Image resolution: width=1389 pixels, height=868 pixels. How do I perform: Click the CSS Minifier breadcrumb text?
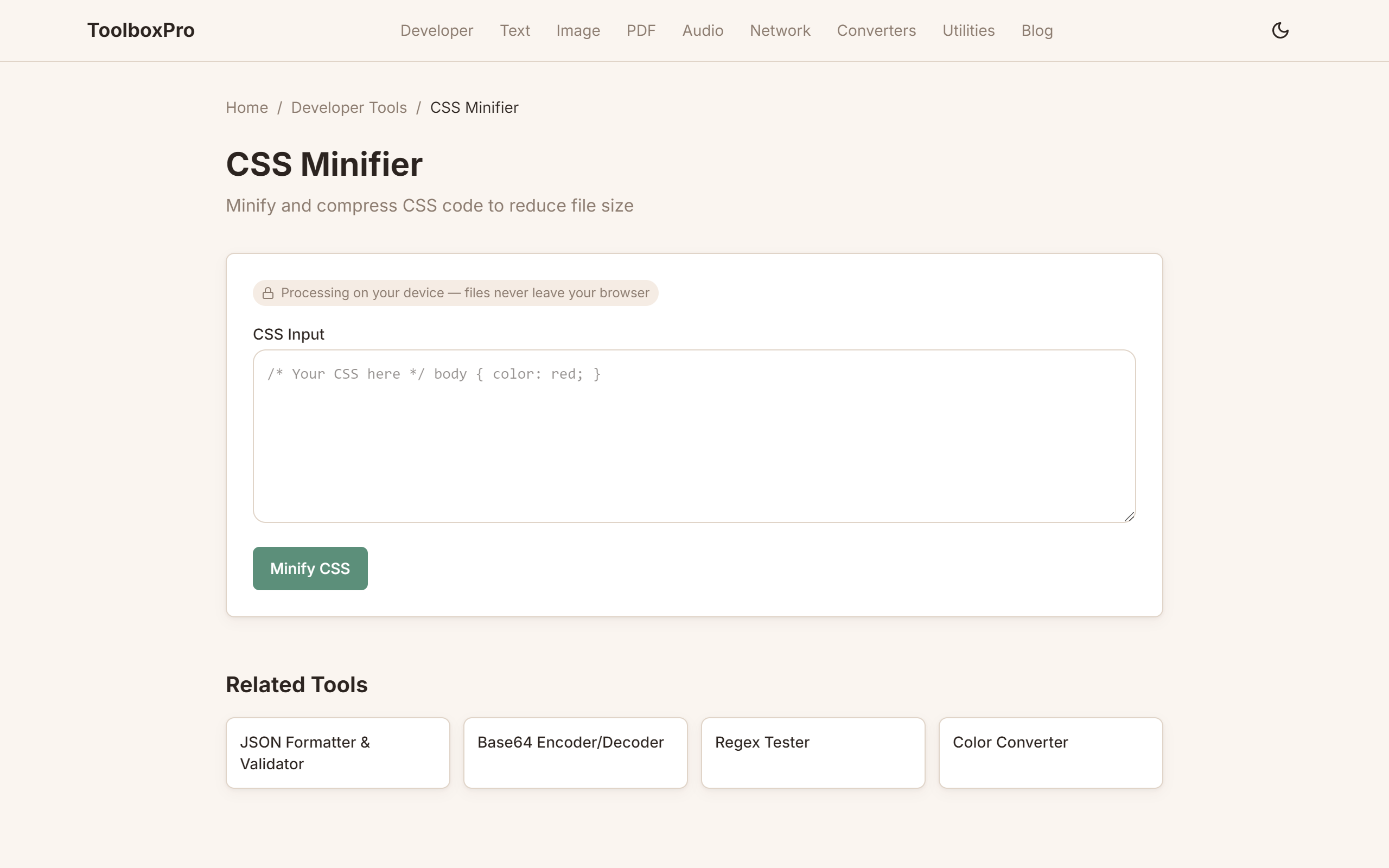tap(474, 107)
